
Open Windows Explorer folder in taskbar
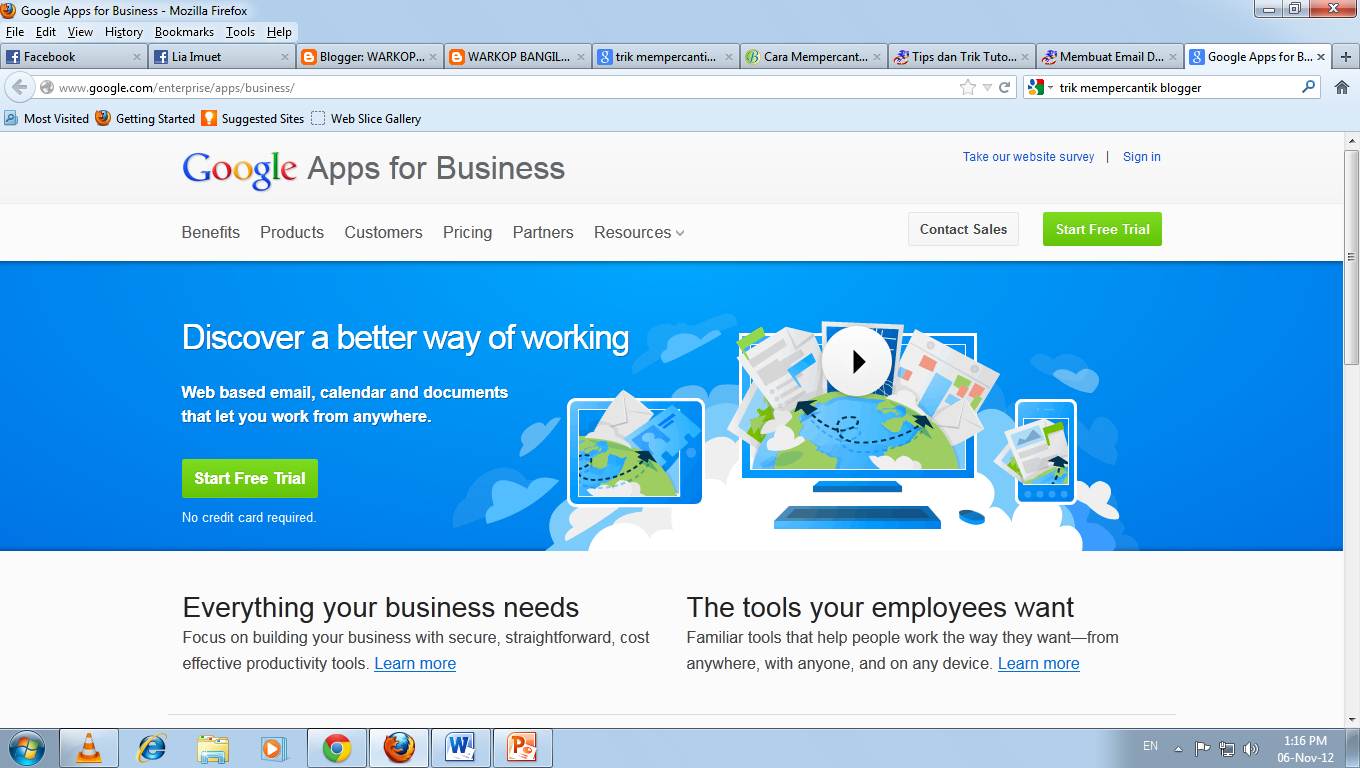coord(213,748)
